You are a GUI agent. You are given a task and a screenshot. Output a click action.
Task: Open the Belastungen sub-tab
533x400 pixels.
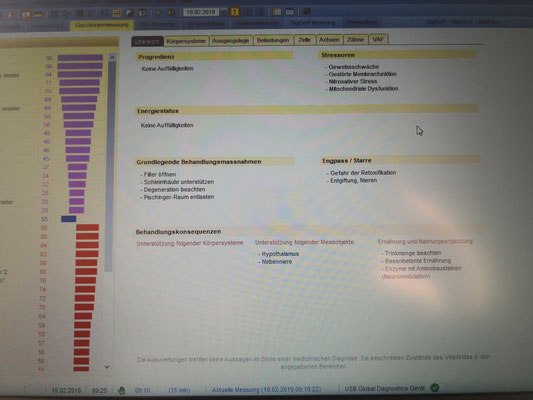[273, 40]
